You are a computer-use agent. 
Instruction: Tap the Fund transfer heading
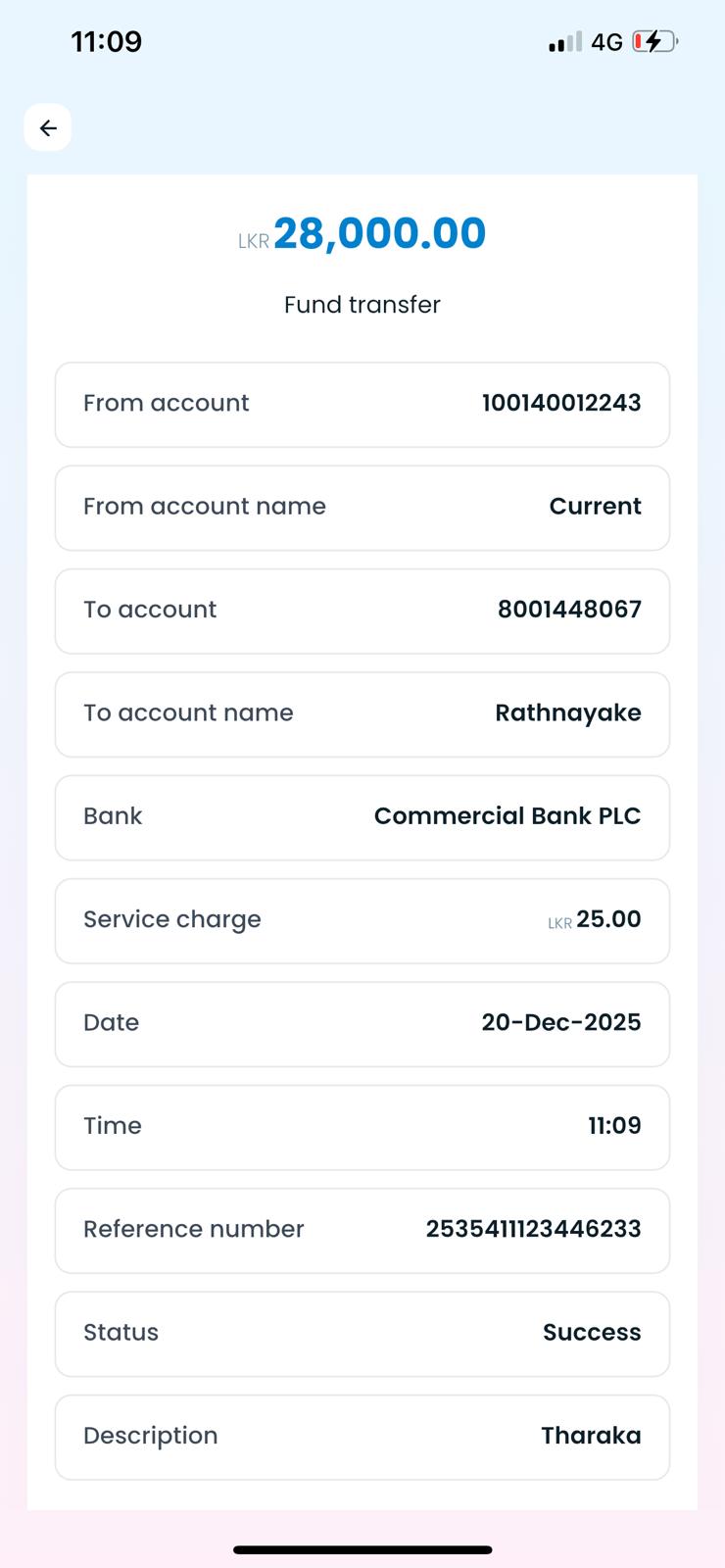[x=362, y=305]
